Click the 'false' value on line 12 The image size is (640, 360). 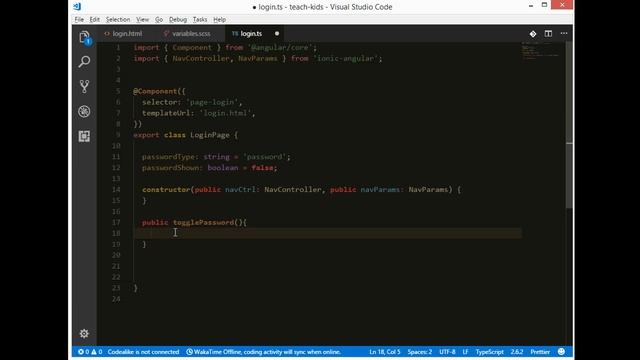pyautogui.click(x=262, y=168)
